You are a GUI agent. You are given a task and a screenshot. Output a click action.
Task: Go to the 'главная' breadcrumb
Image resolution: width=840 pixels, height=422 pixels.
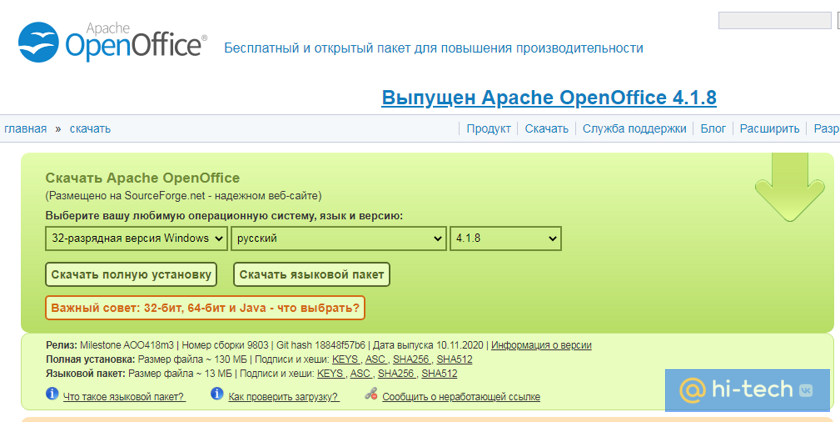pos(25,129)
